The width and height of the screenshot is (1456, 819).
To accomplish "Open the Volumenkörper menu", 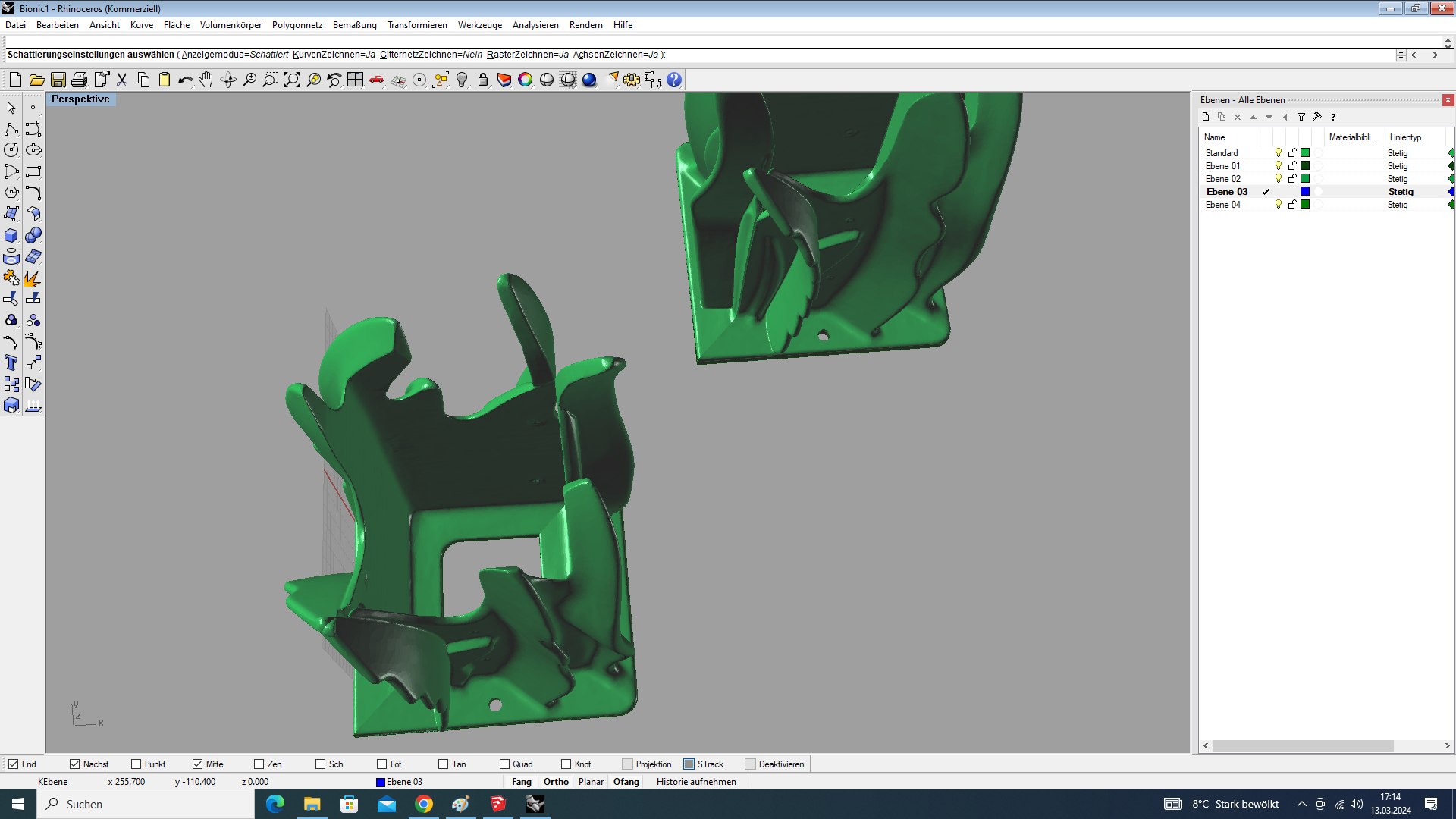I will coord(231,25).
